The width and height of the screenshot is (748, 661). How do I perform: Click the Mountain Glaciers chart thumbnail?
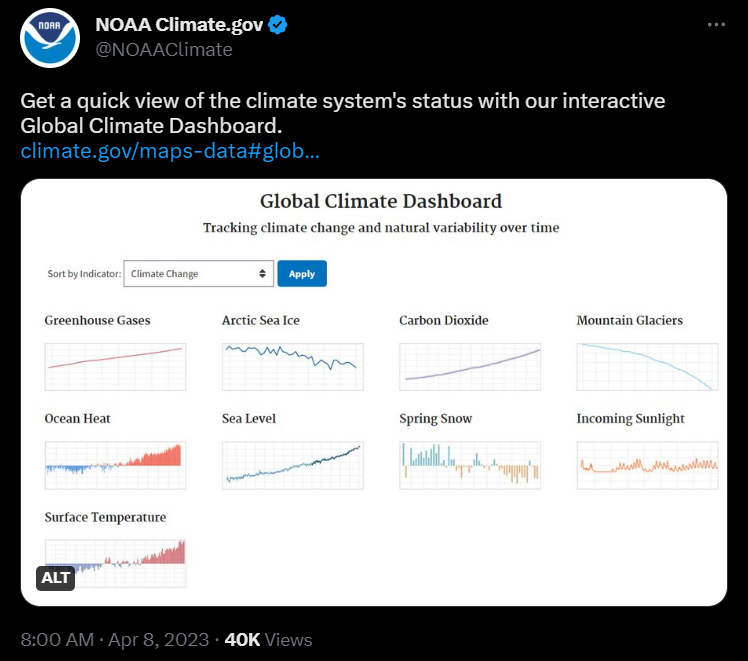click(x=647, y=367)
